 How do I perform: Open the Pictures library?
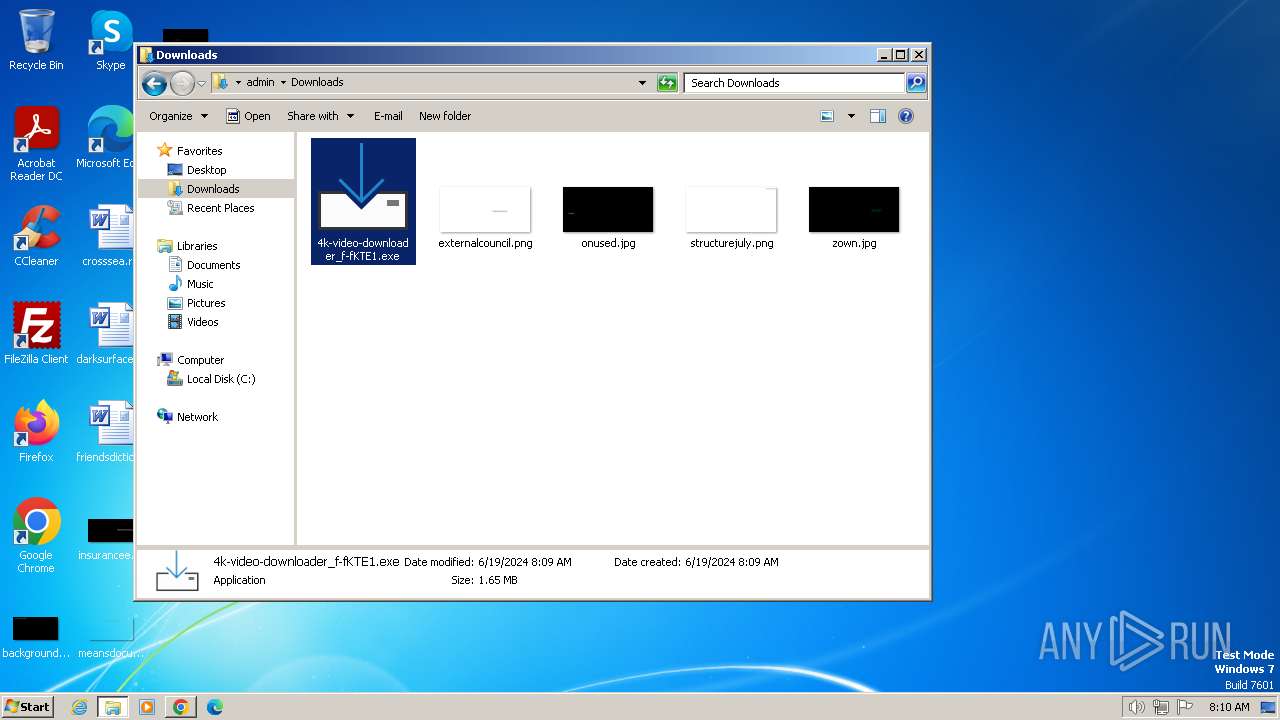[206, 303]
